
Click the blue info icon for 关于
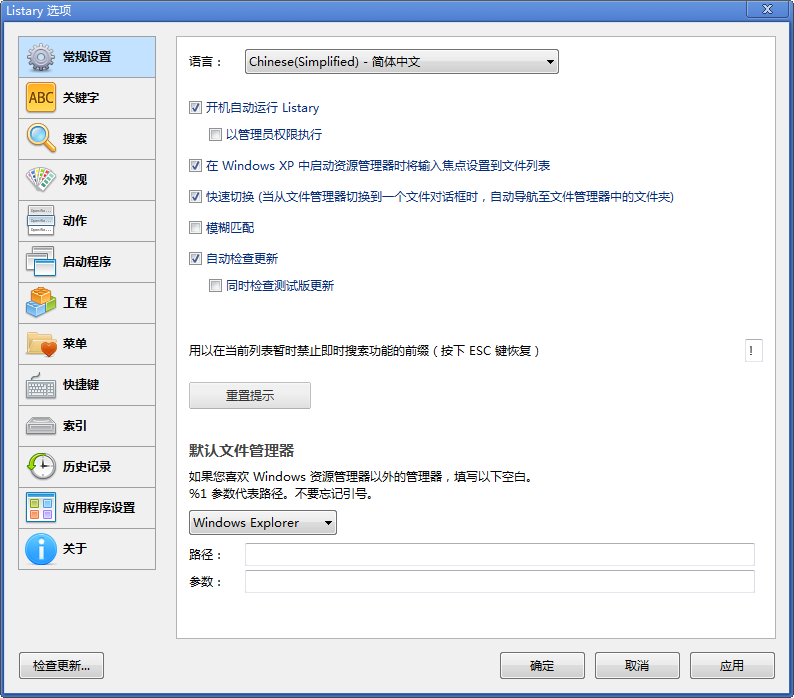41,549
